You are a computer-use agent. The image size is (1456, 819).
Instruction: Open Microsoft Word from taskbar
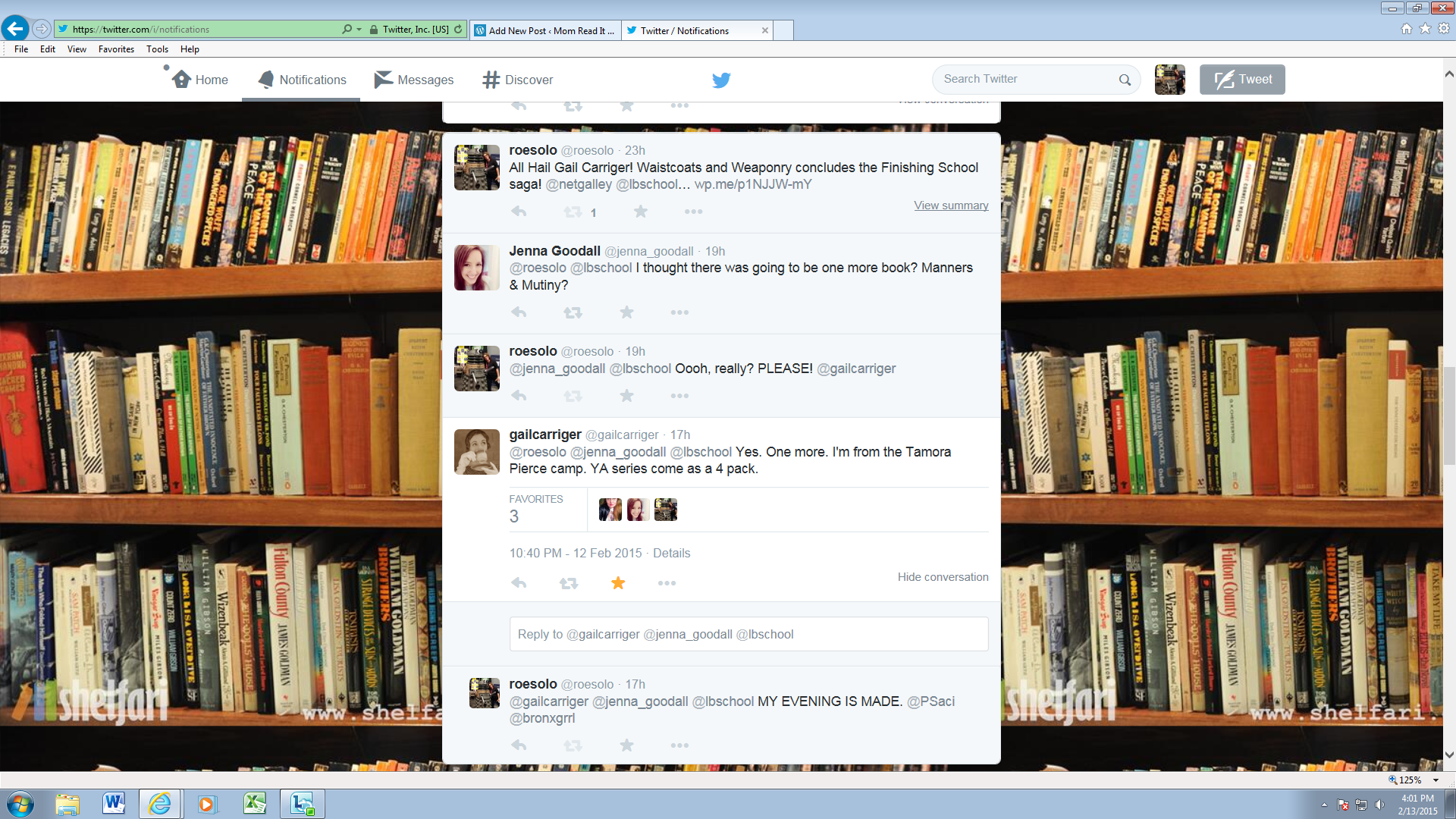[x=114, y=803]
